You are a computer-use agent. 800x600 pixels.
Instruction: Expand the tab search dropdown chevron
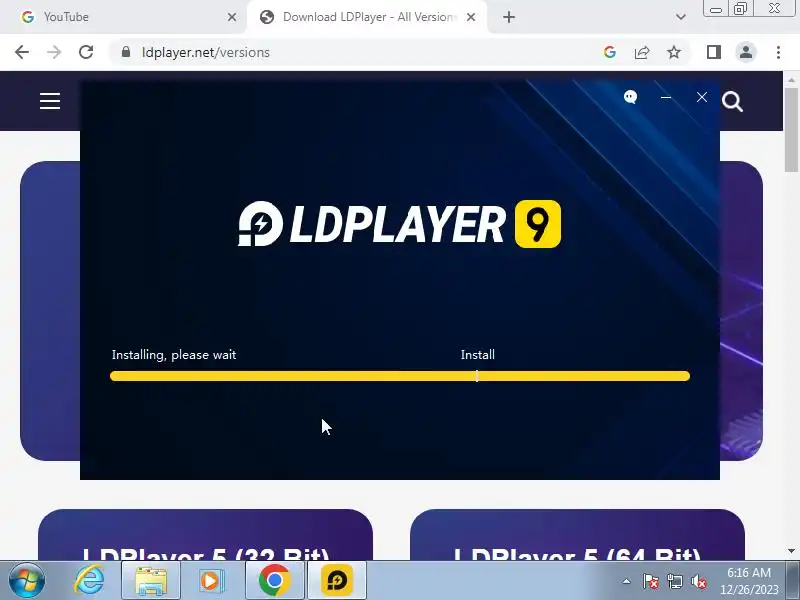click(681, 17)
